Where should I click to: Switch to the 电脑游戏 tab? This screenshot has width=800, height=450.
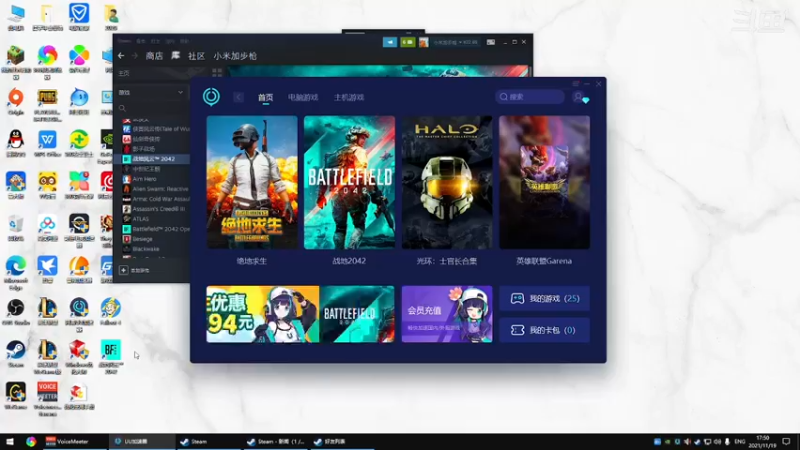tap(303, 97)
